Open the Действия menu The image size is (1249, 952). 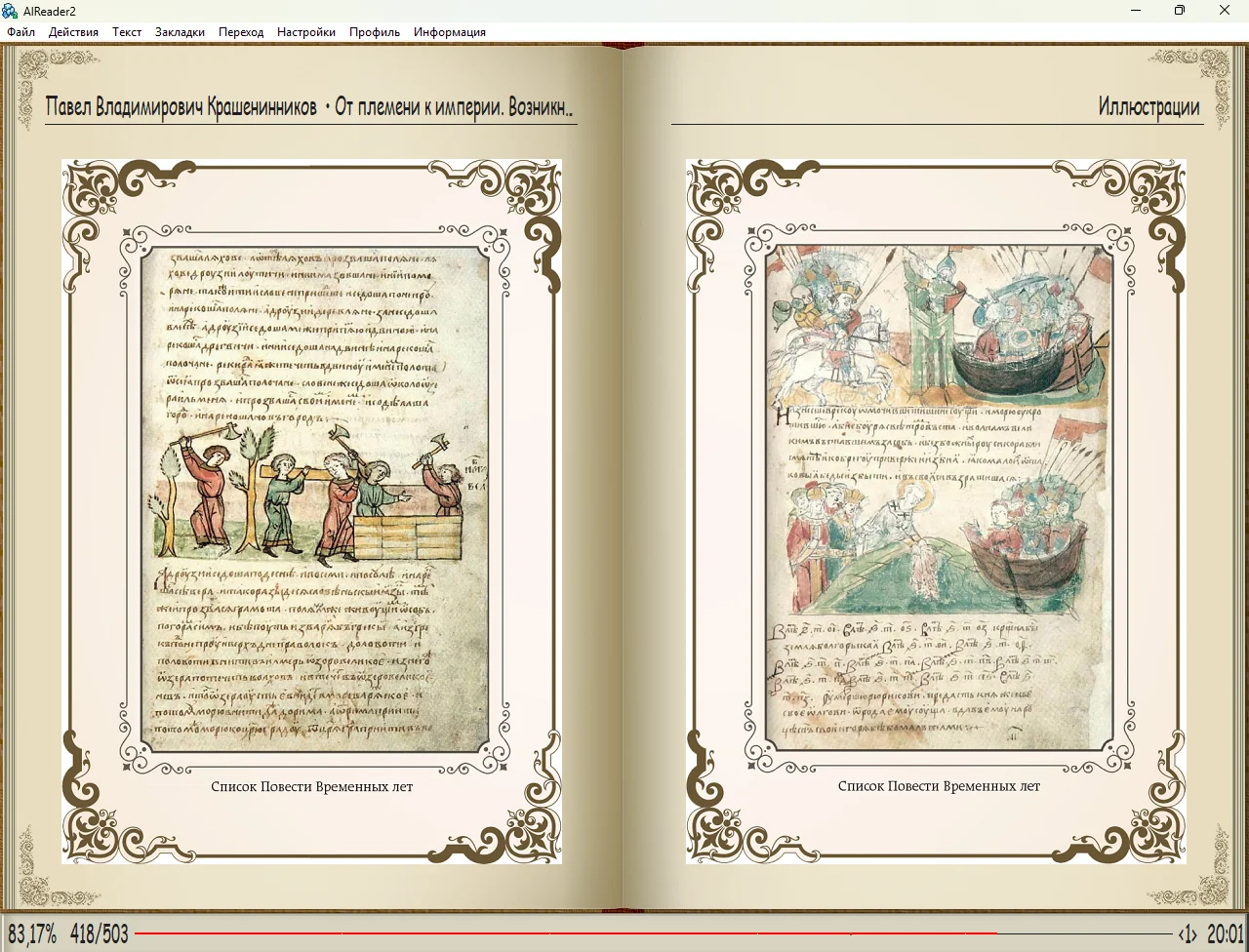tap(73, 32)
